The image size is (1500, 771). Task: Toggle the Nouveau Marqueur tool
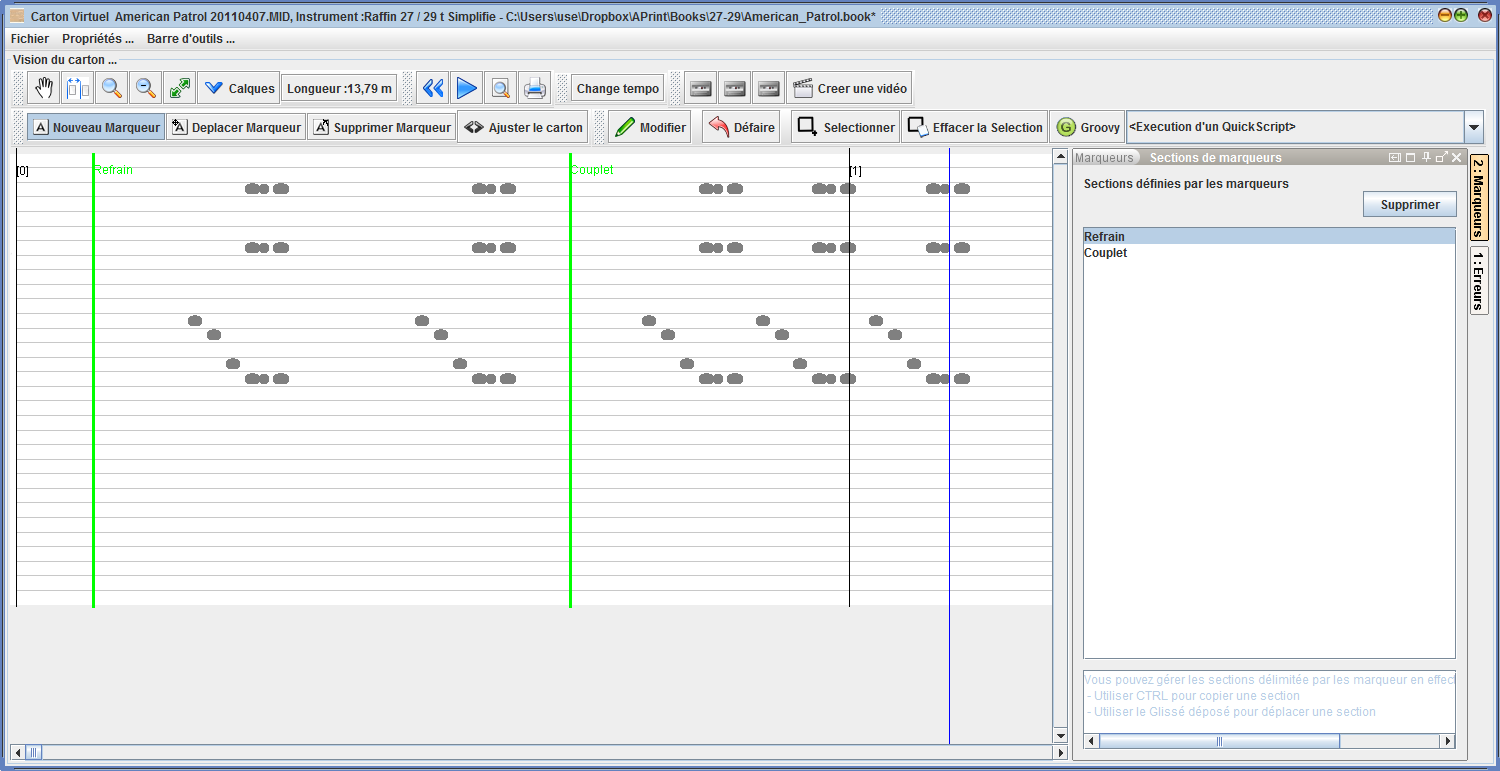click(96, 128)
